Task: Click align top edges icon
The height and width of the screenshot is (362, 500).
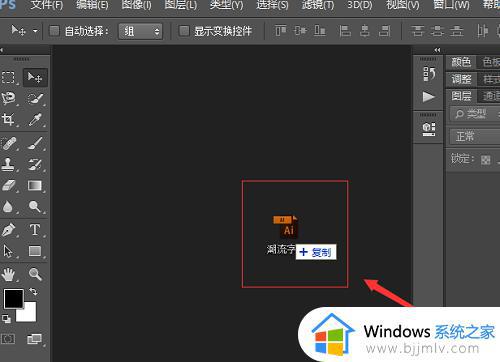Action: click(x=281, y=31)
